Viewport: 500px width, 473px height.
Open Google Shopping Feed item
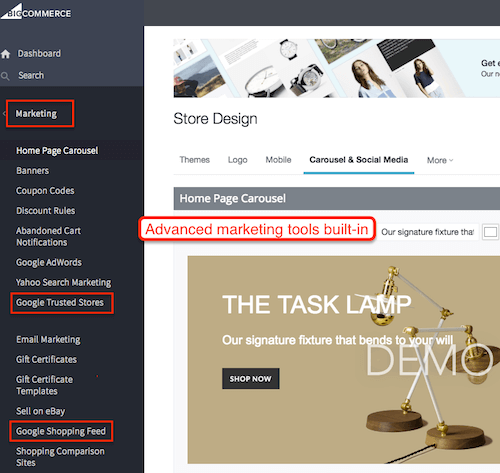pyautogui.click(x=61, y=431)
